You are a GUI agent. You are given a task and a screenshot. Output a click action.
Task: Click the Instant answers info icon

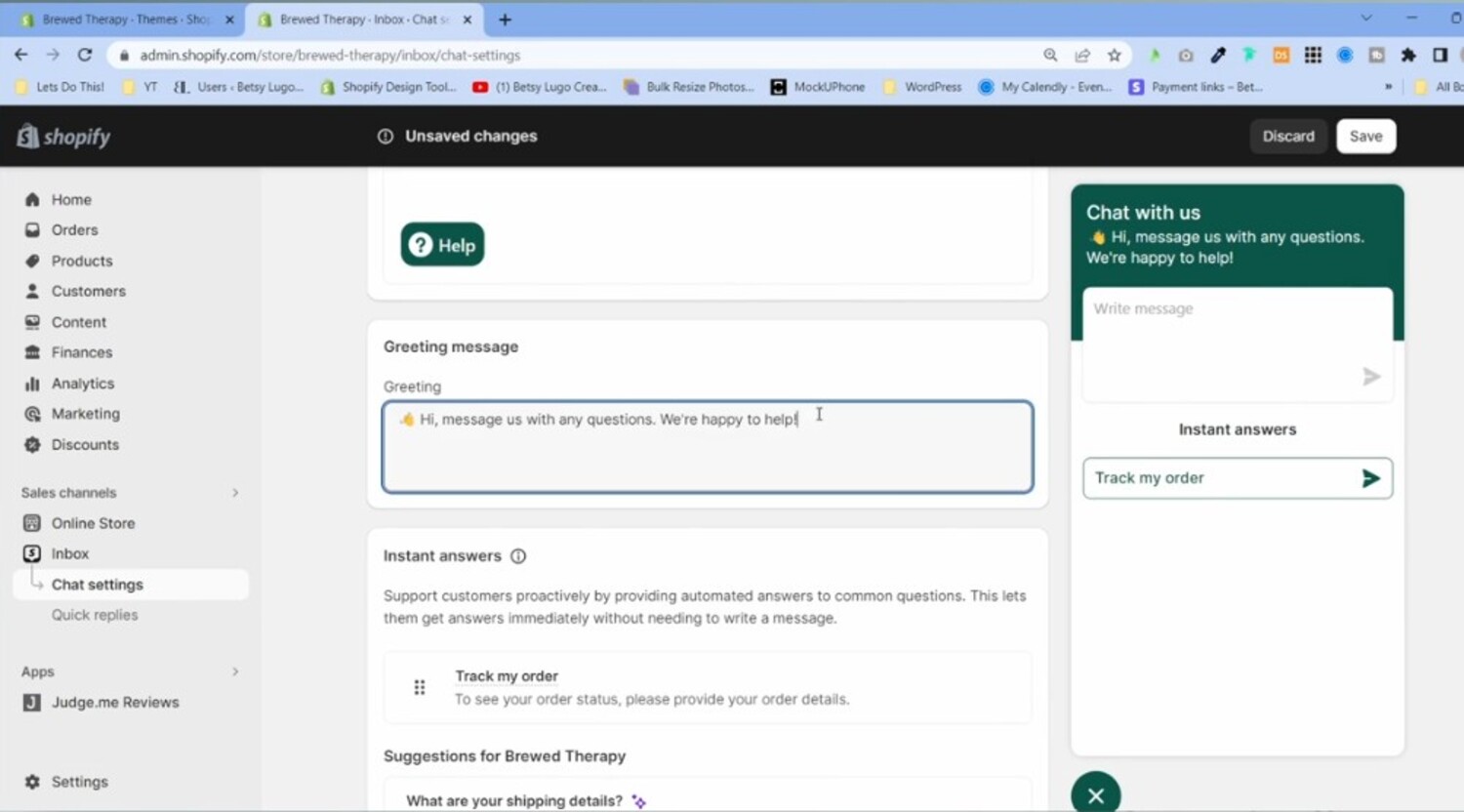coord(518,555)
